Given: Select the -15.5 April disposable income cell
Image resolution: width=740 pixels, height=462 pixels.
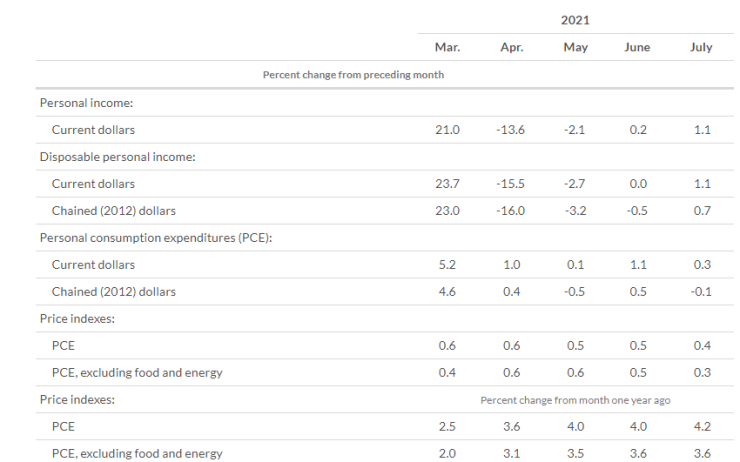Looking at the screenshot, I should (511, 184).
